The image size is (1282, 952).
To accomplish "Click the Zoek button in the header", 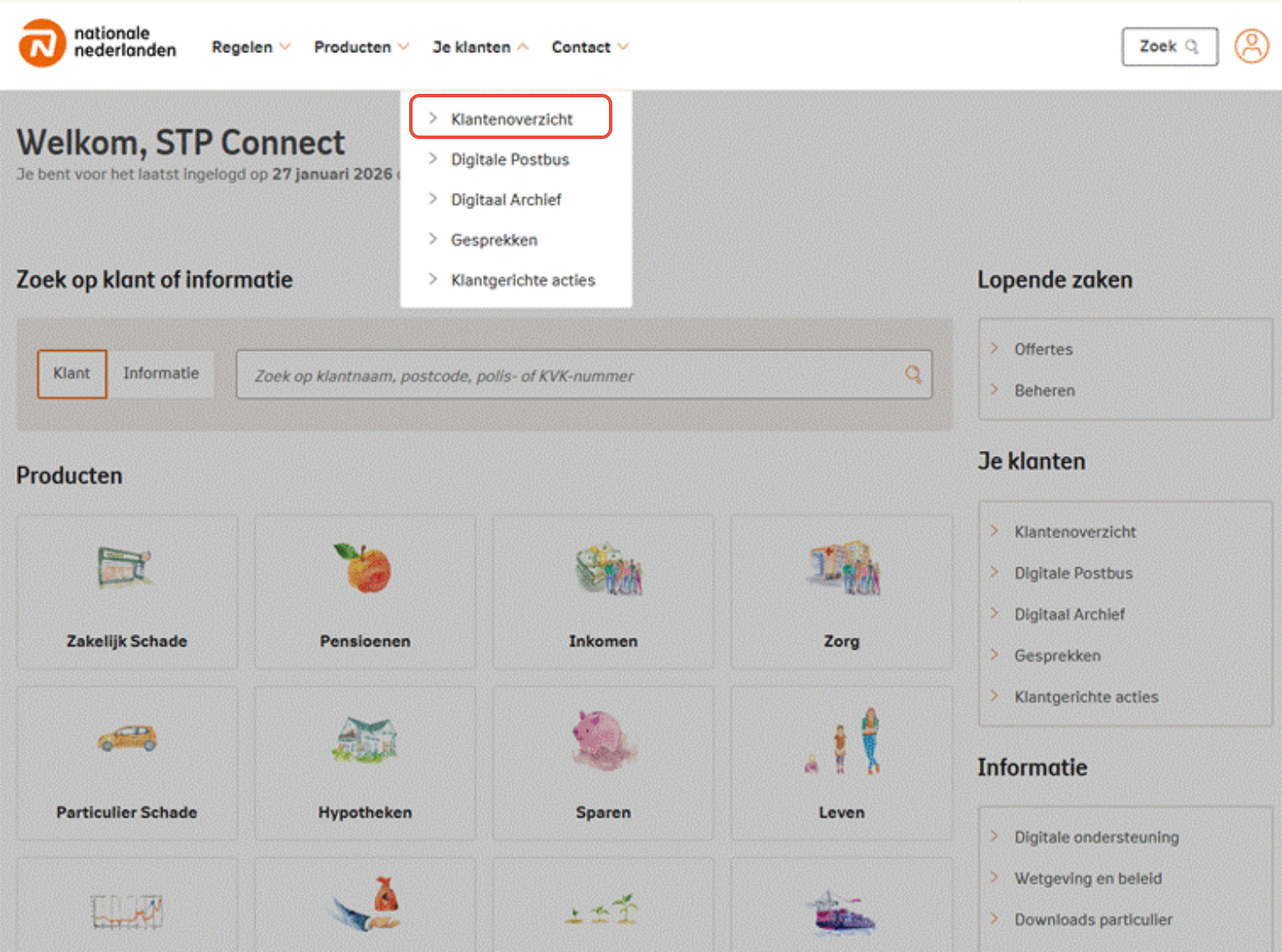I will point(1169,47).
